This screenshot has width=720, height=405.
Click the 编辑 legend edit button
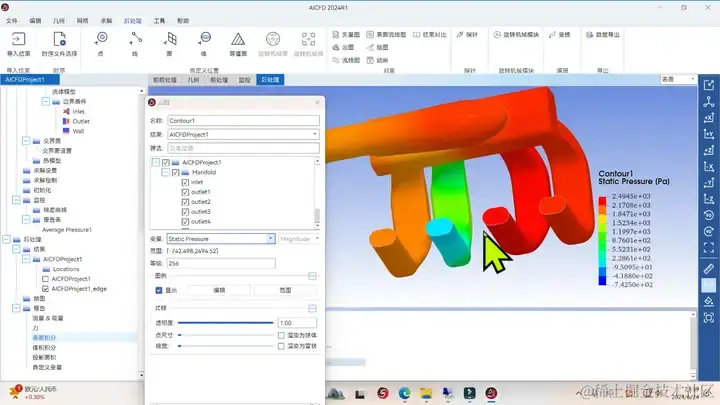[x=219, y=290]
